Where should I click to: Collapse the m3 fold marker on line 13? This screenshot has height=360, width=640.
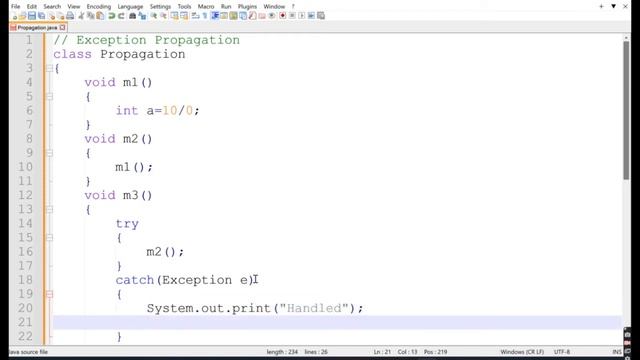[49, 209]
